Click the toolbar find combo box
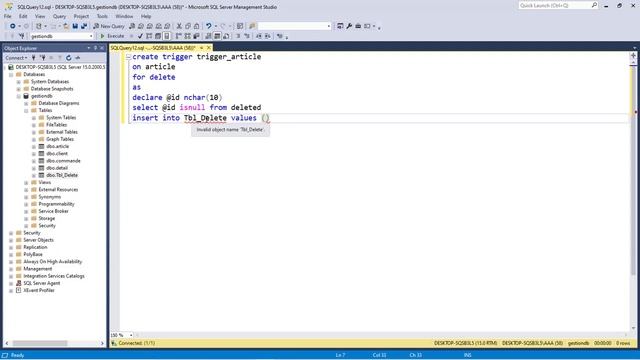Screen dimensions: 640x360 (294, 26)
